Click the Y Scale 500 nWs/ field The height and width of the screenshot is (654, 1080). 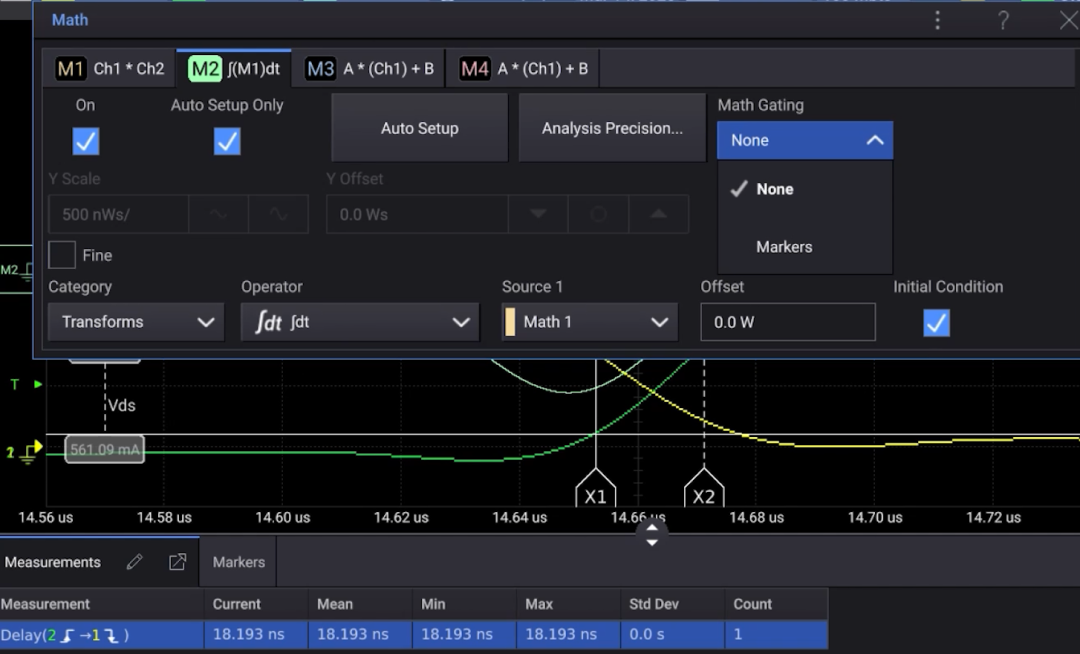coord(118,214)
